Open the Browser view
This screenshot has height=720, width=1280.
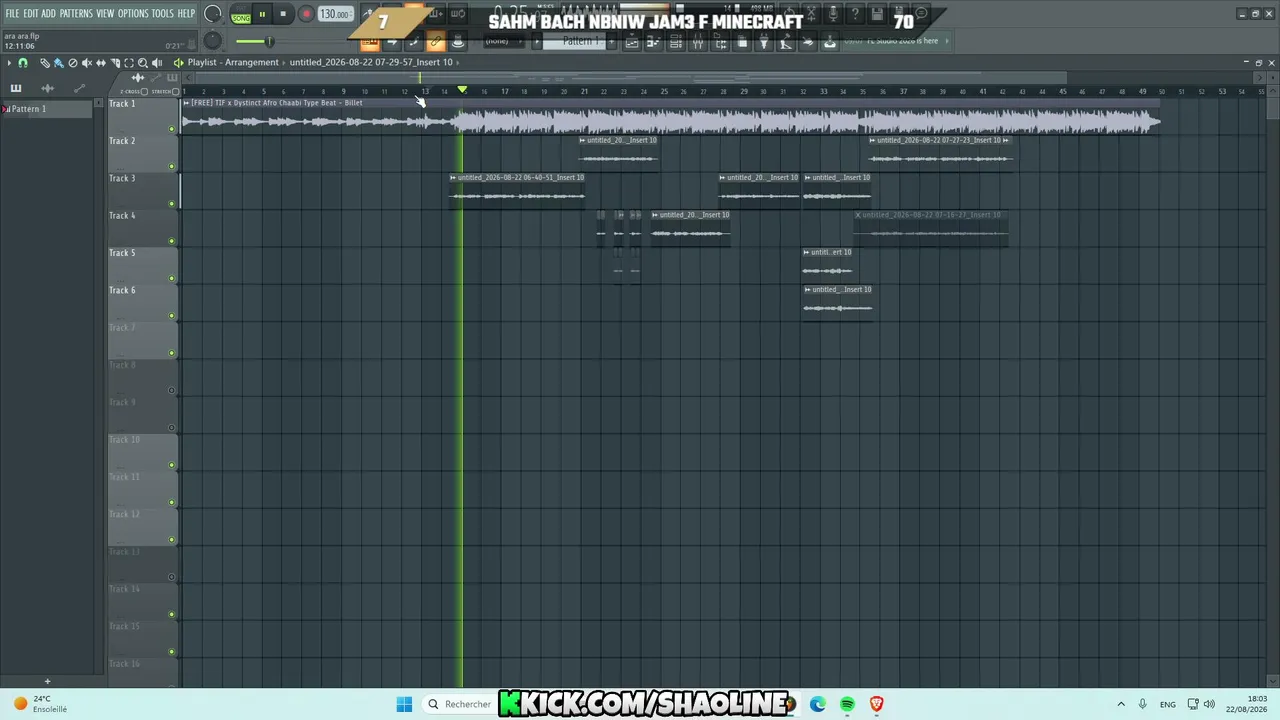[x=720, y=42]
